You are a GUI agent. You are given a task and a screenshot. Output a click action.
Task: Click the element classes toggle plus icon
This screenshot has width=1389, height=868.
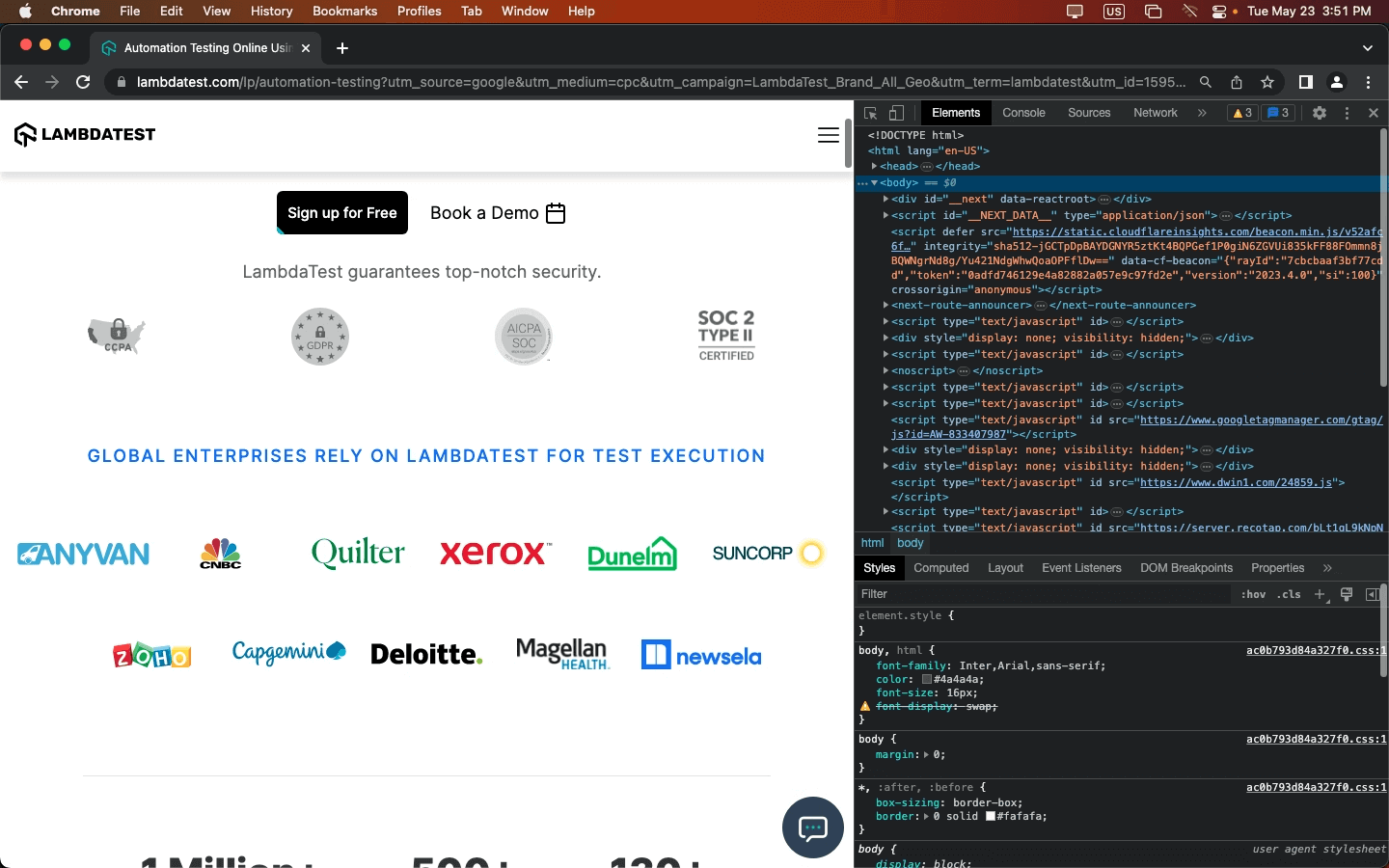tap(1319, 594)
